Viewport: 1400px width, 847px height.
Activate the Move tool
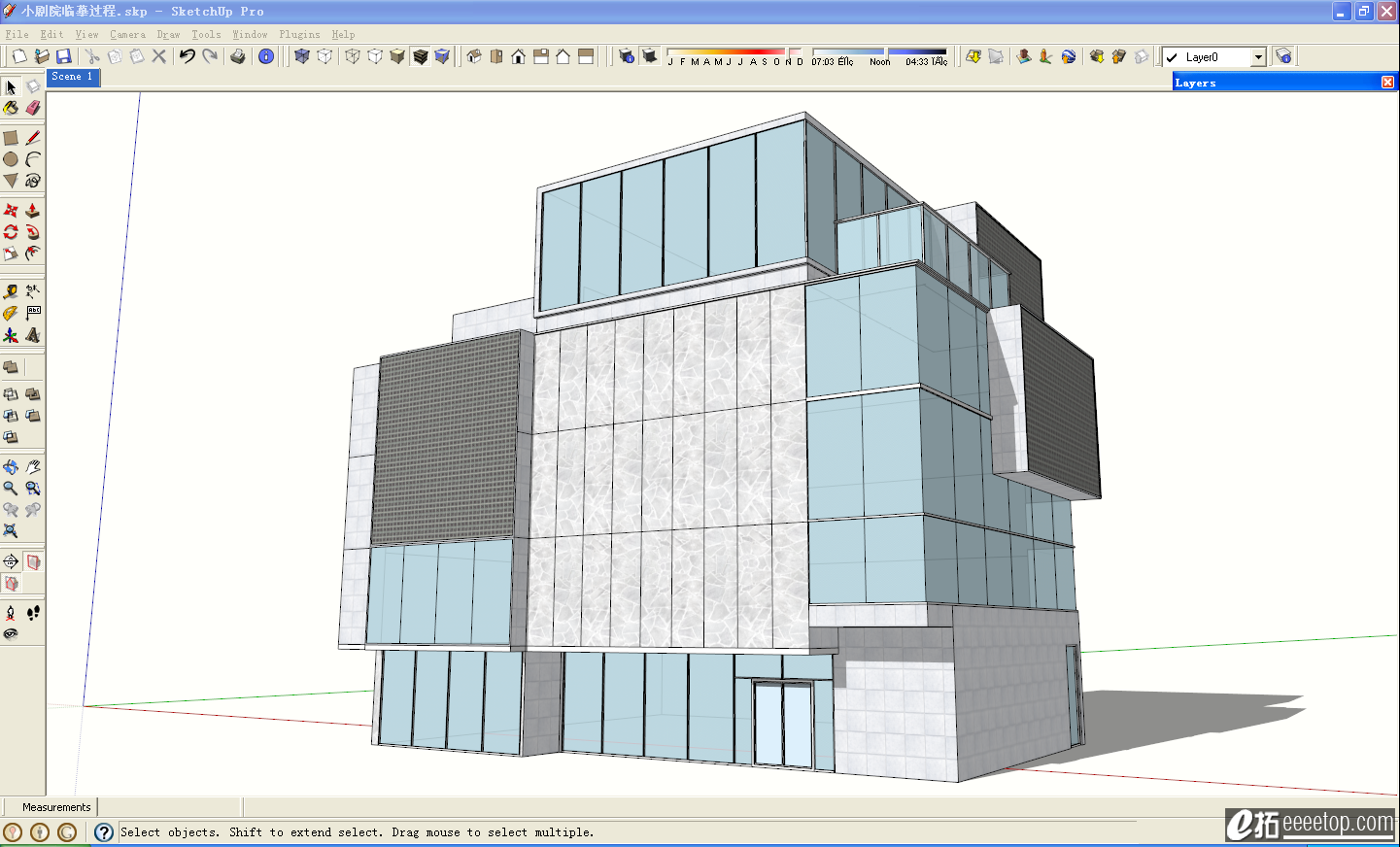click(11, 211)
